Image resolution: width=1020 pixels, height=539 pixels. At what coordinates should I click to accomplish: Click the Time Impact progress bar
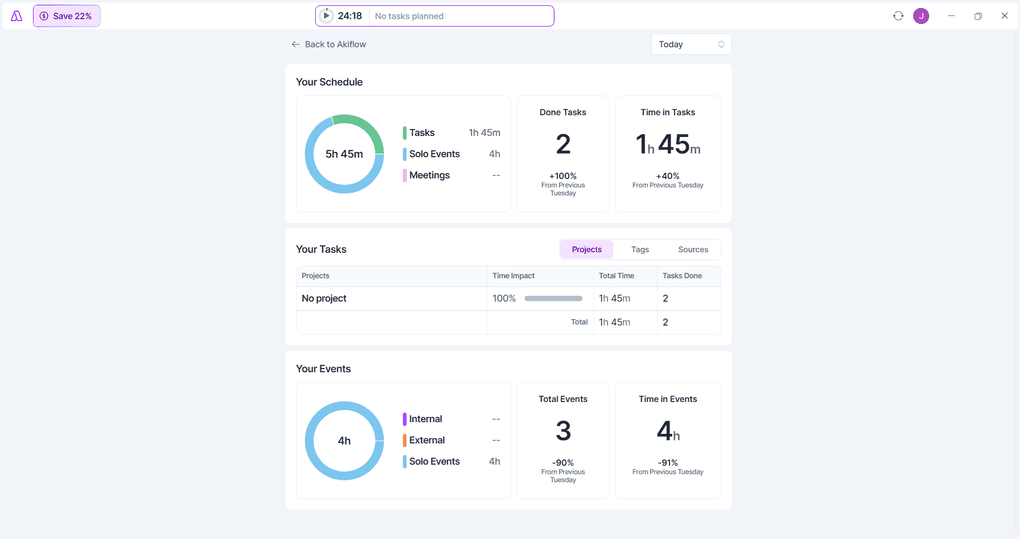pyautogui.click(x=553, y=298)
